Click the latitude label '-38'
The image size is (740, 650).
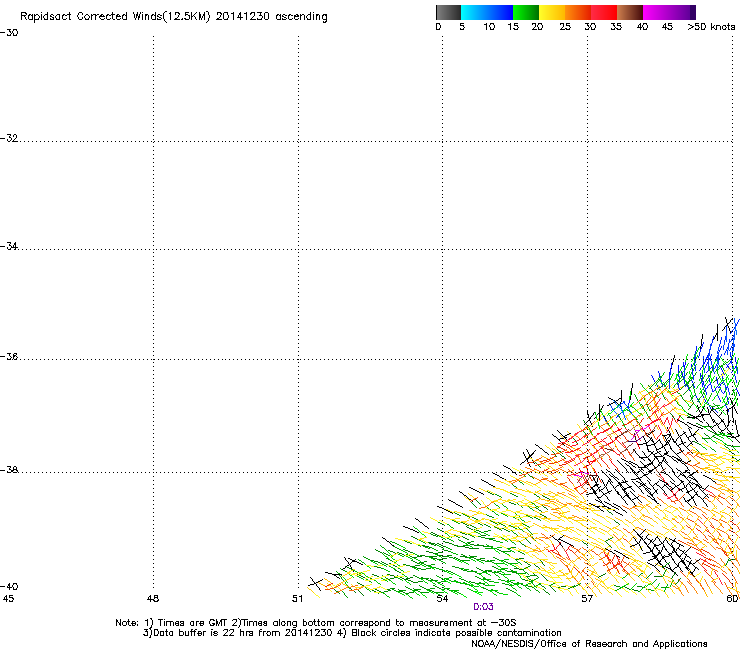9,470
